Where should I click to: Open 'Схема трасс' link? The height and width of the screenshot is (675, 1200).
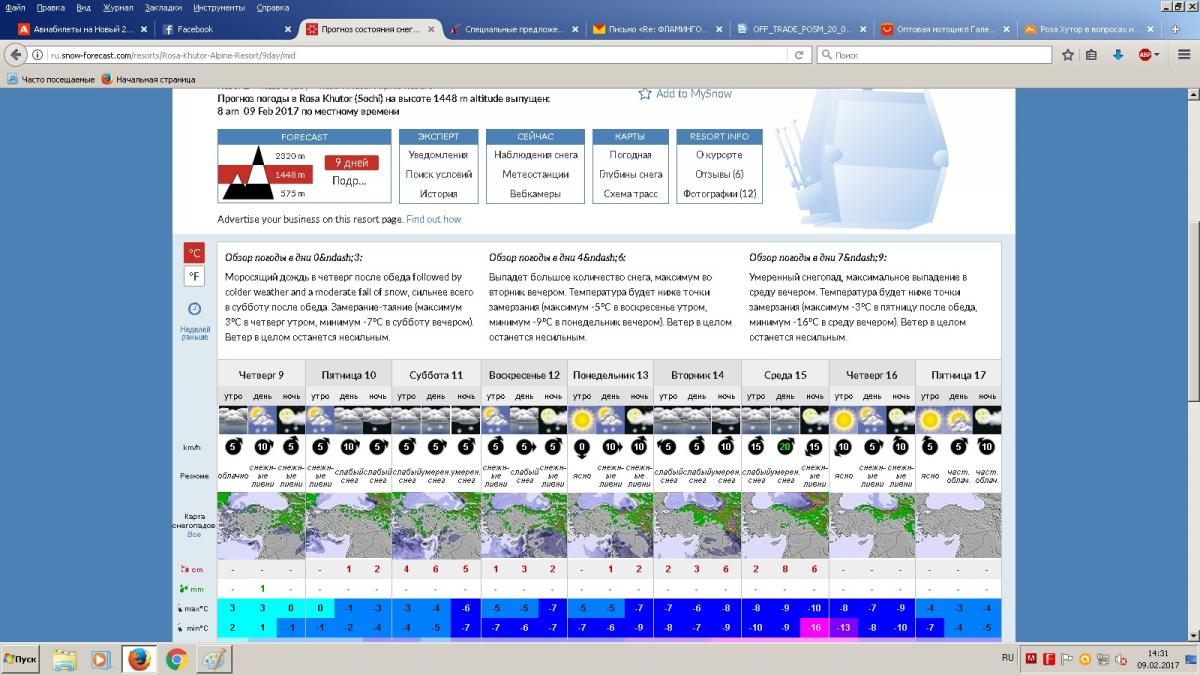pos(630,193)
